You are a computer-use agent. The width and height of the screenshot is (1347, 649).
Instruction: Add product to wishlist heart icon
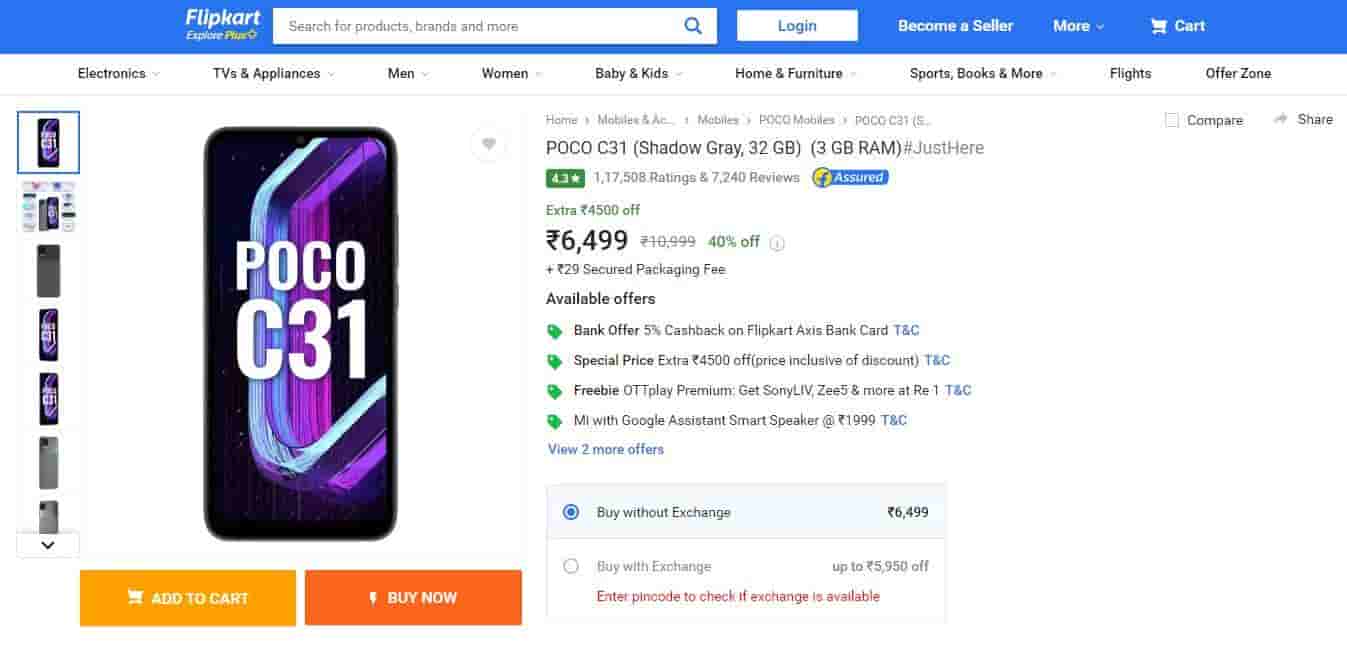[x=488, y=144]
